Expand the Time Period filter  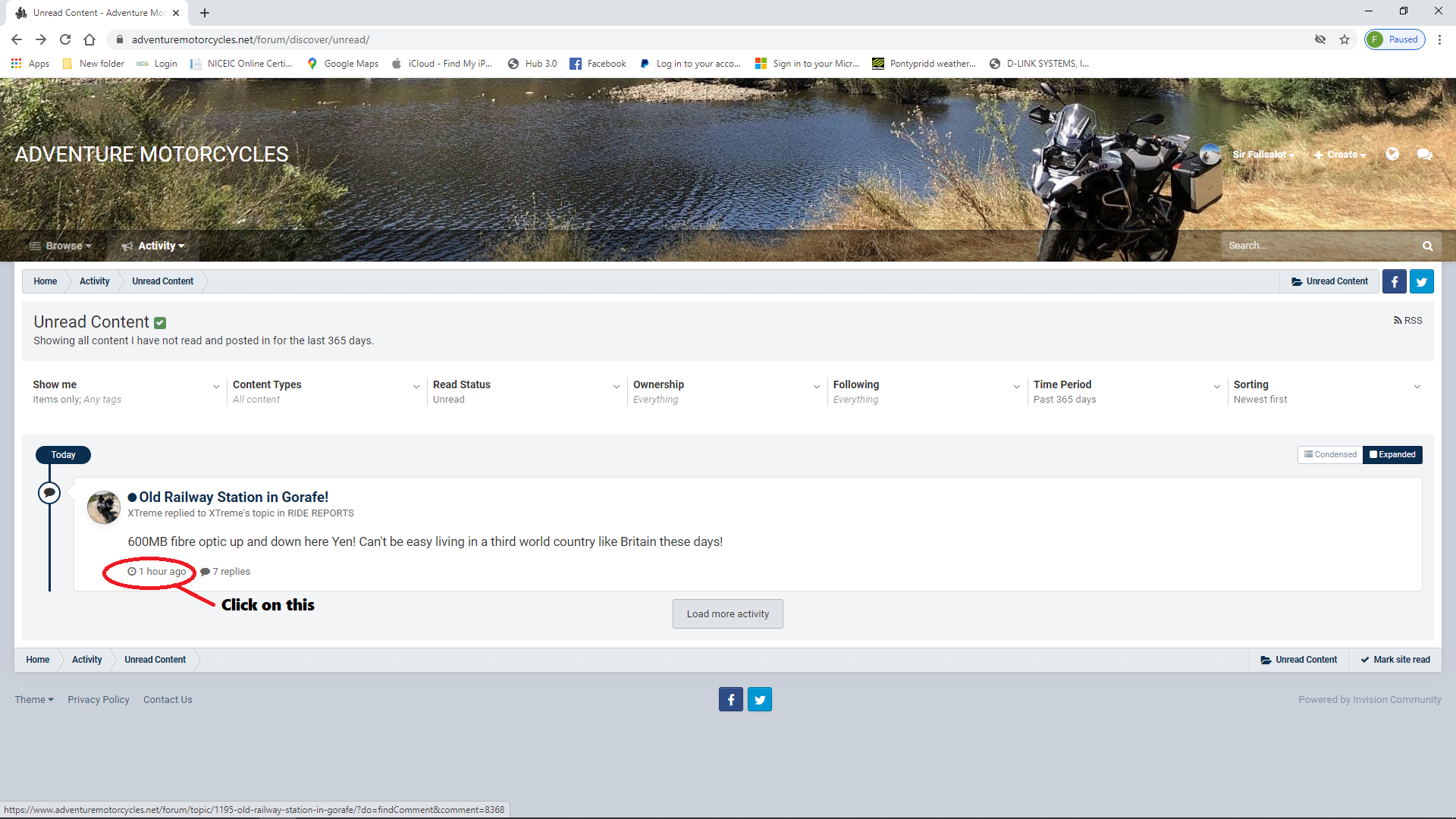1127,391
